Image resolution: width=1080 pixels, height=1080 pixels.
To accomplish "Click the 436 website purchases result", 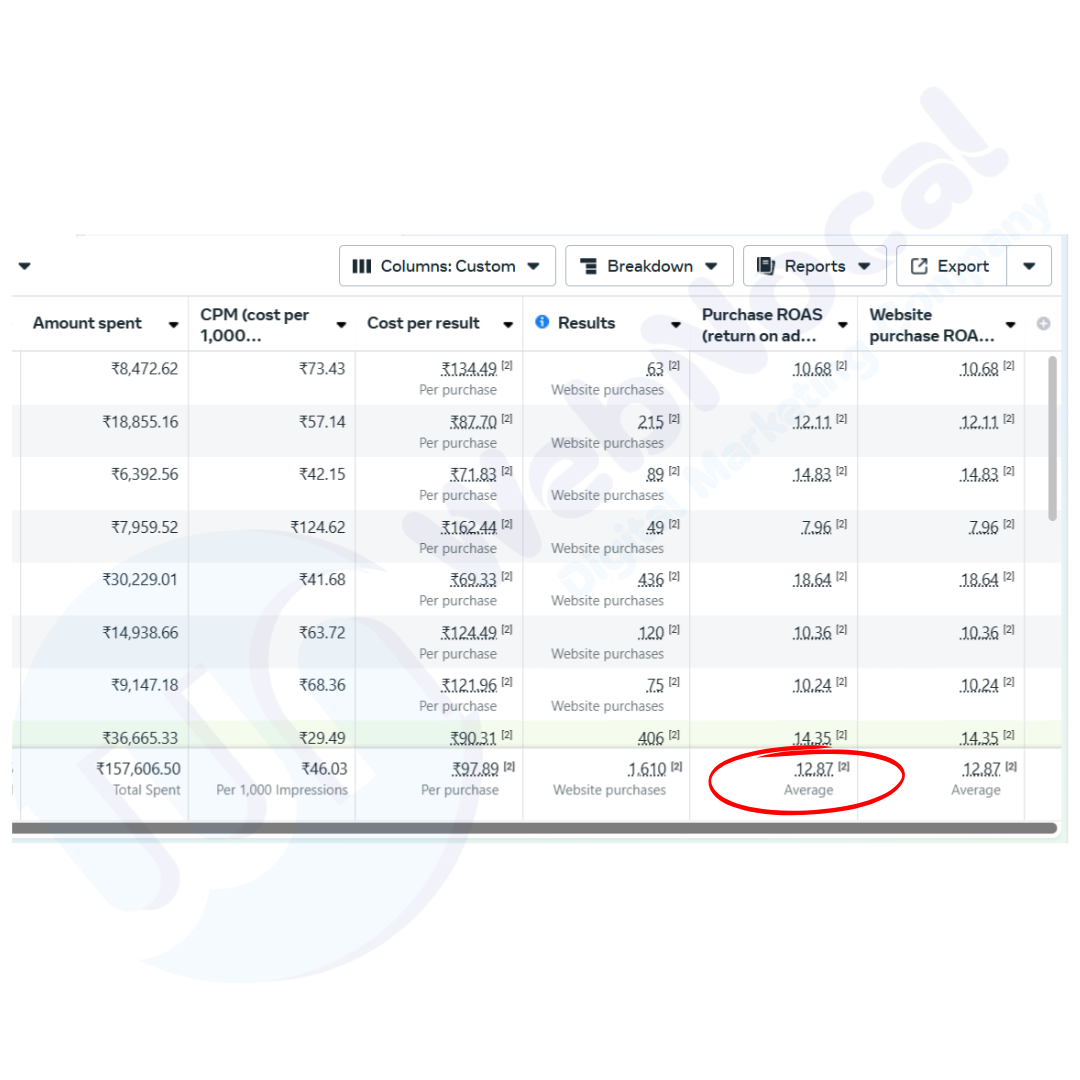I will point(650,579).
